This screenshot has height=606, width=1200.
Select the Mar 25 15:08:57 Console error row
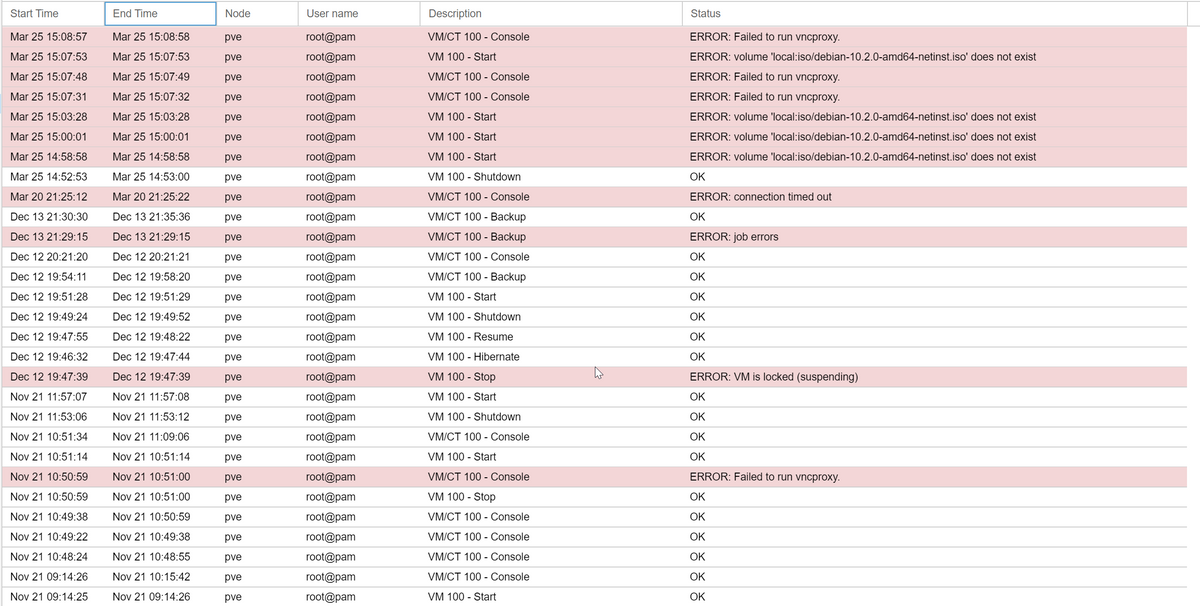tap(478, 37)
